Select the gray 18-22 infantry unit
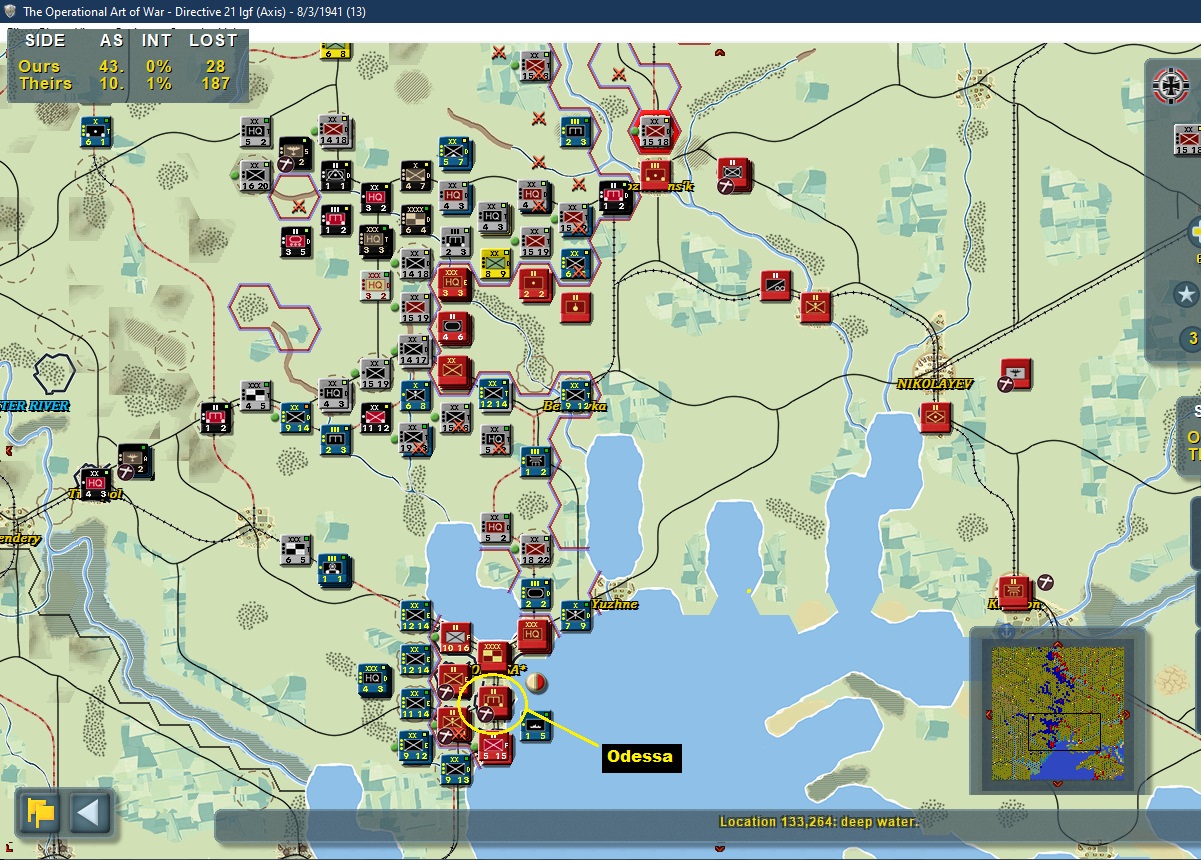The height and width of the screenshot is (860, 1201). tap(535, 549)
